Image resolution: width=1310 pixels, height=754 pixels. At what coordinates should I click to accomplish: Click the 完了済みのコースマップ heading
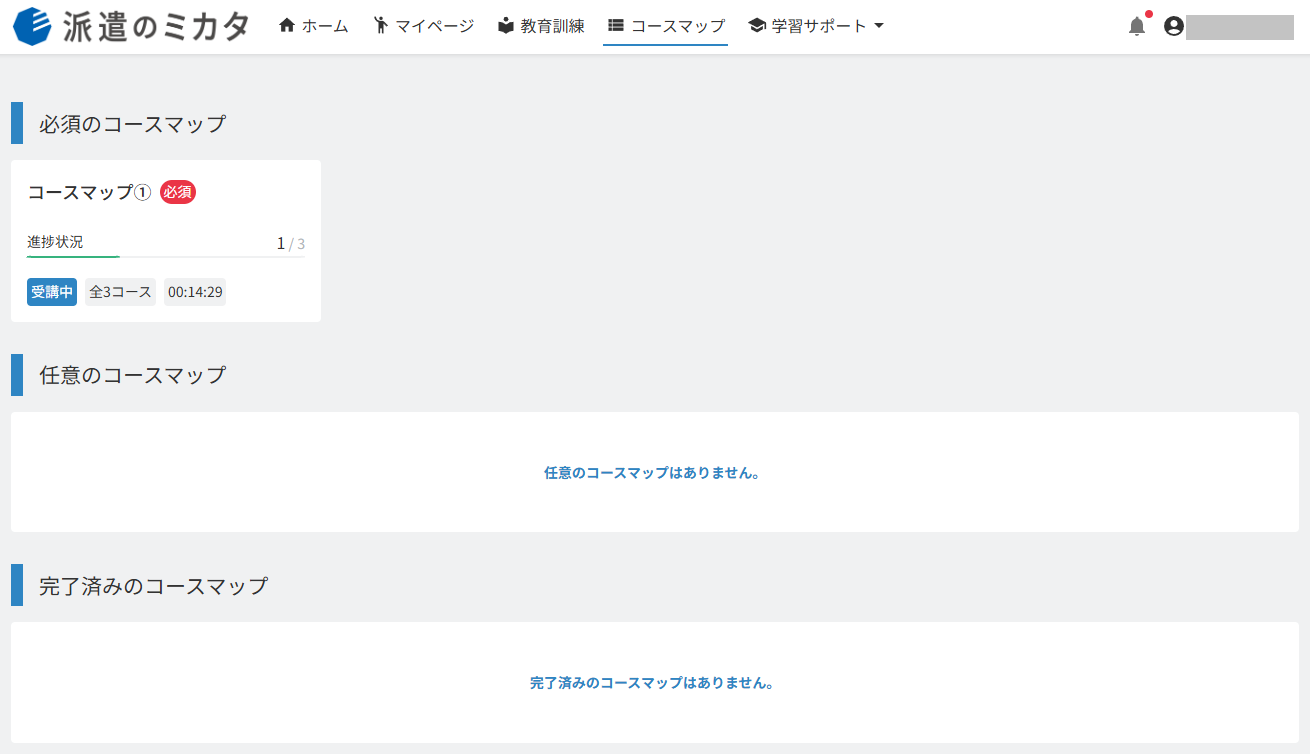click(153, 585)
